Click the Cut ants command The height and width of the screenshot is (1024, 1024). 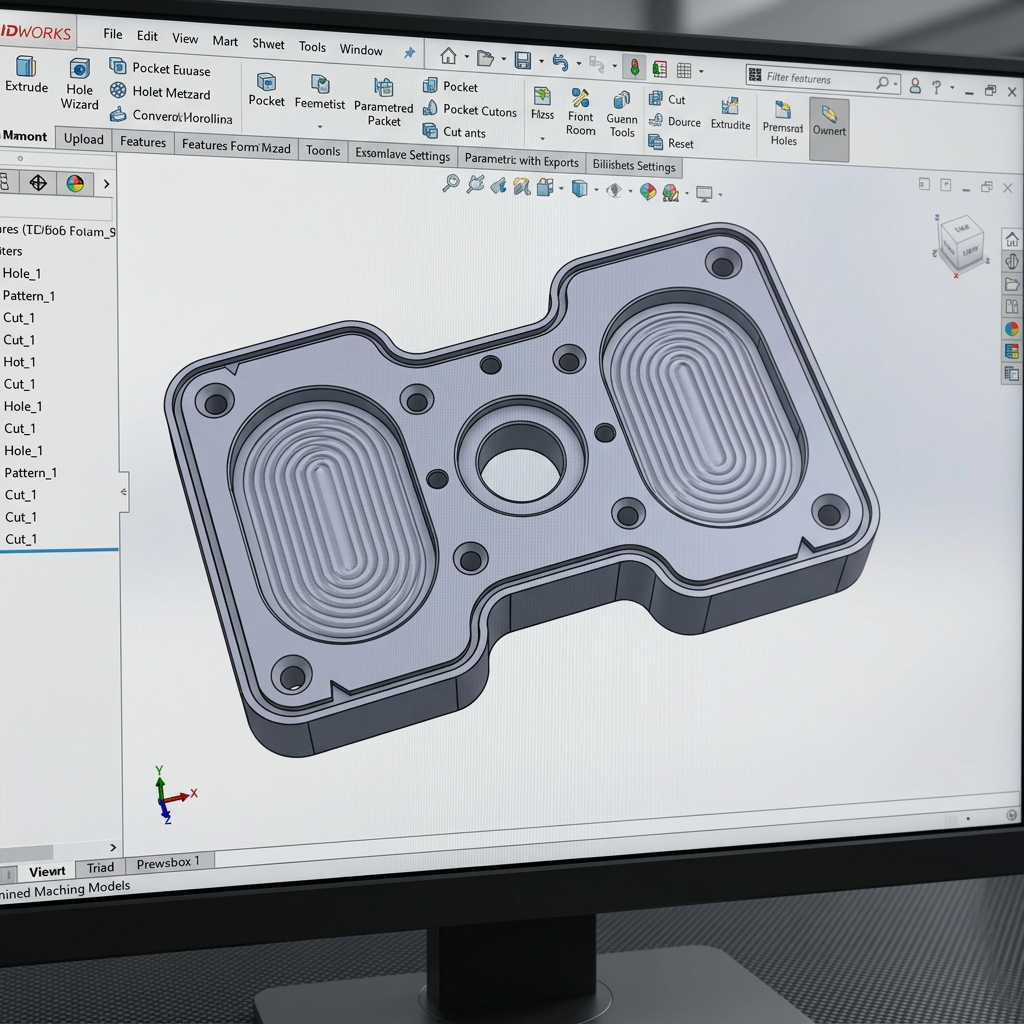click(x=454, y=131)
